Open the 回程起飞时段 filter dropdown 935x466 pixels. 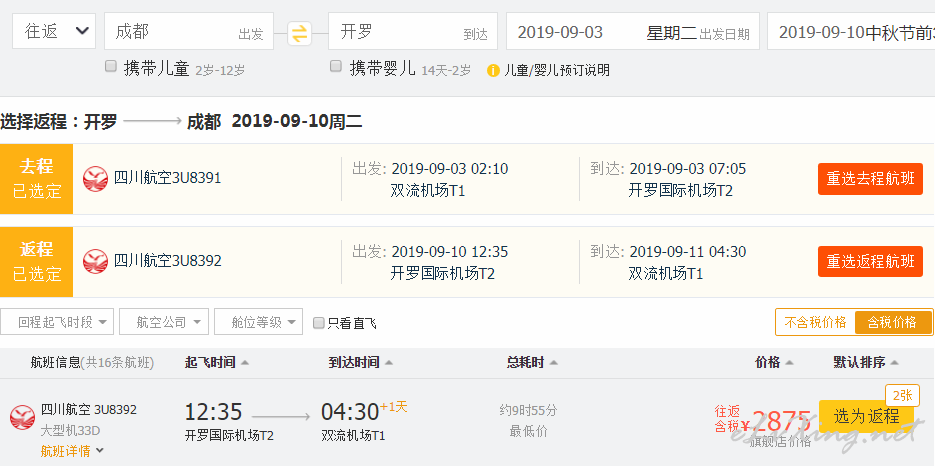(x=57, y=322)
